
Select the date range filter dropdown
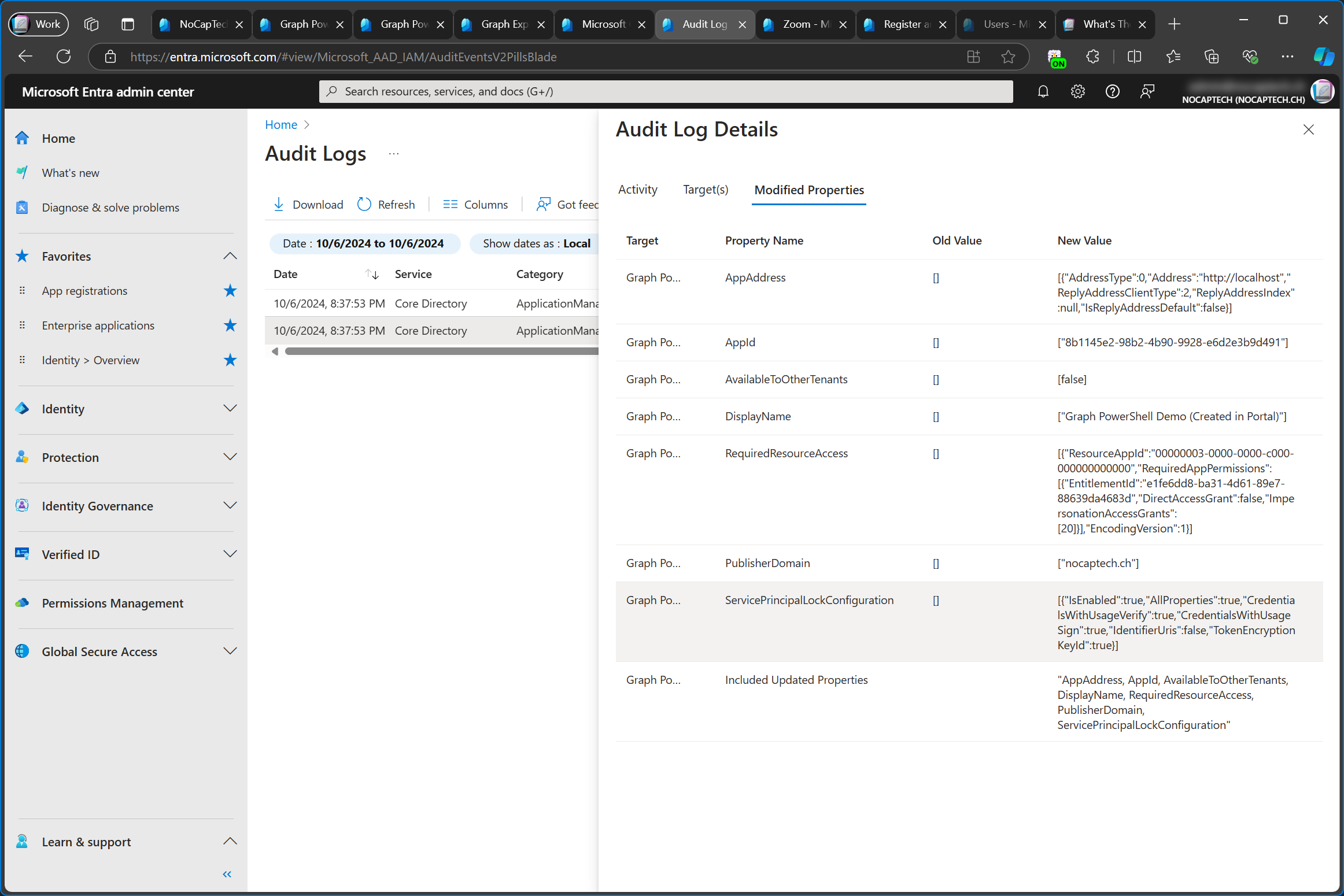tap(363, 244)
